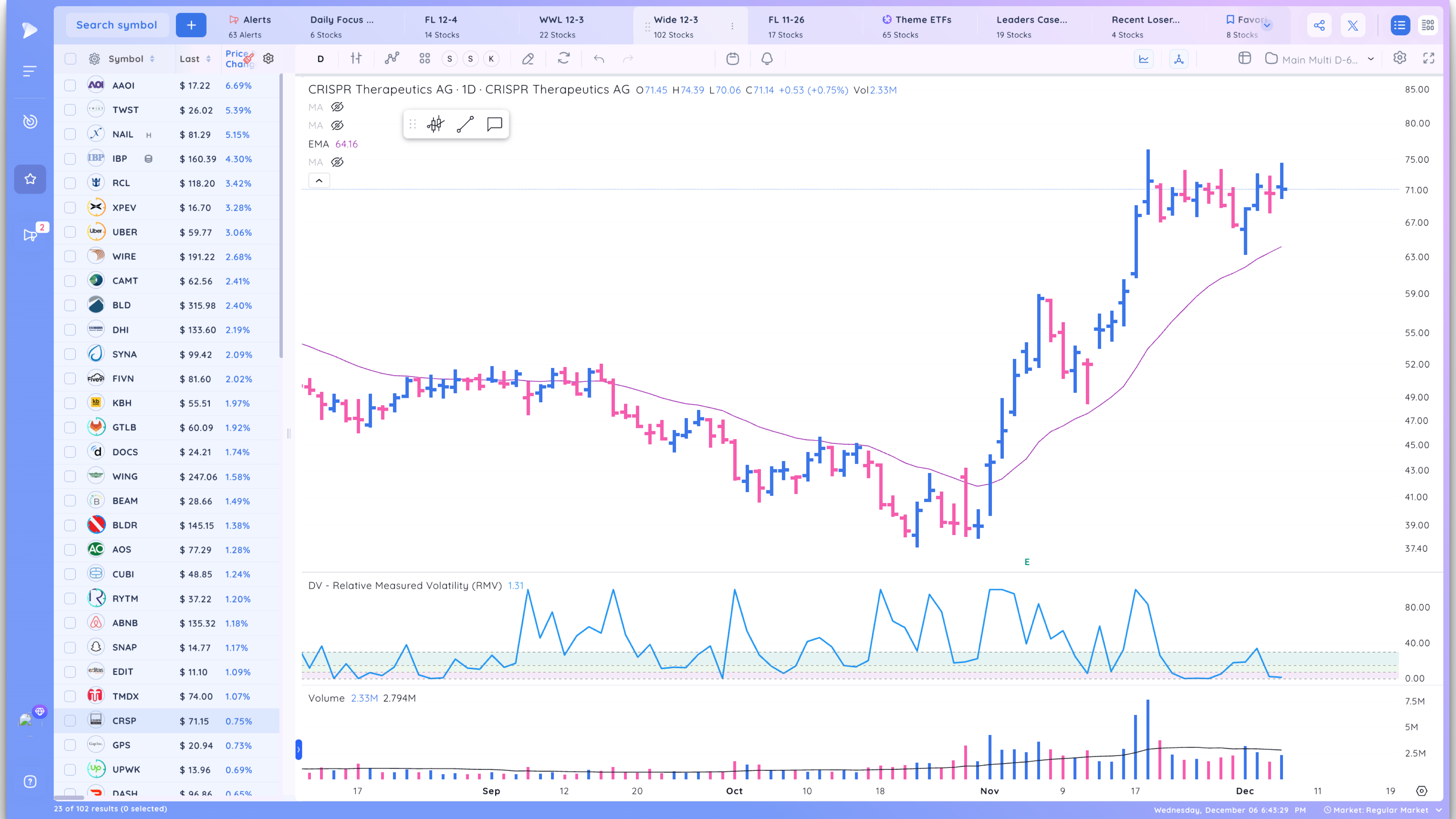The width and height of the screenshot is (1456, 819).
Task: Open the radar scanner sidebar icon
Action: click(30, 122)
